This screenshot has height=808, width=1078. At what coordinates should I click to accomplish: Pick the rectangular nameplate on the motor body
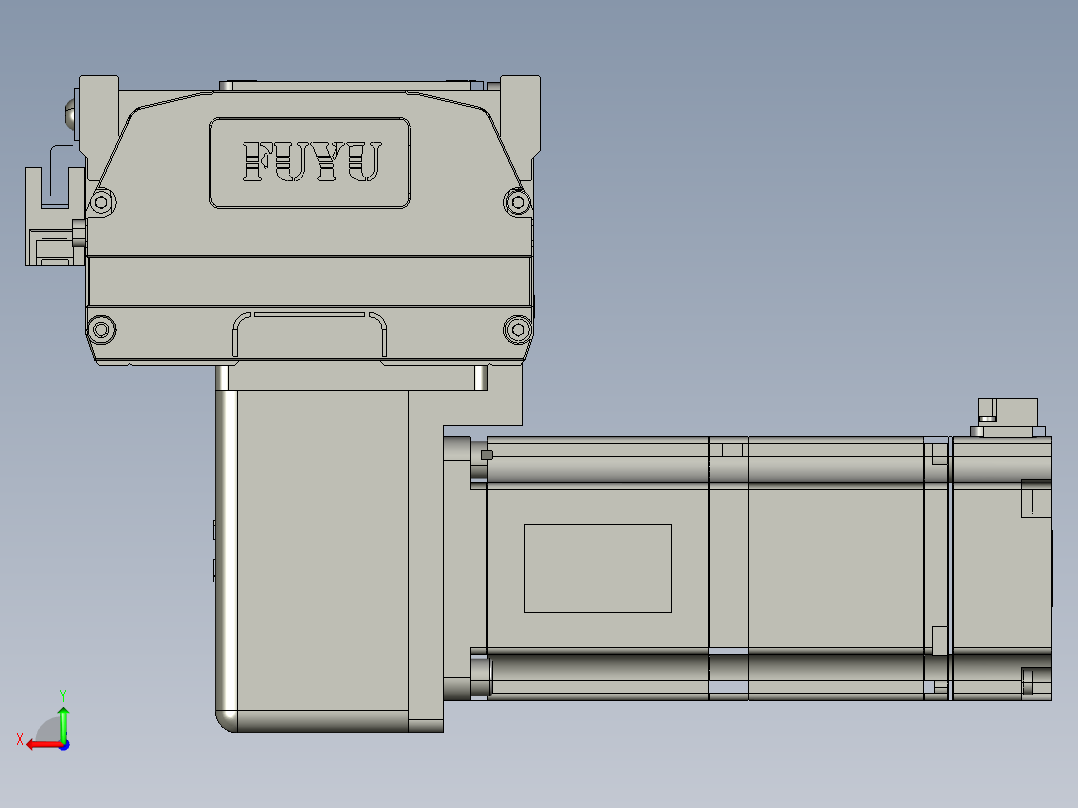tap(597, 568)
